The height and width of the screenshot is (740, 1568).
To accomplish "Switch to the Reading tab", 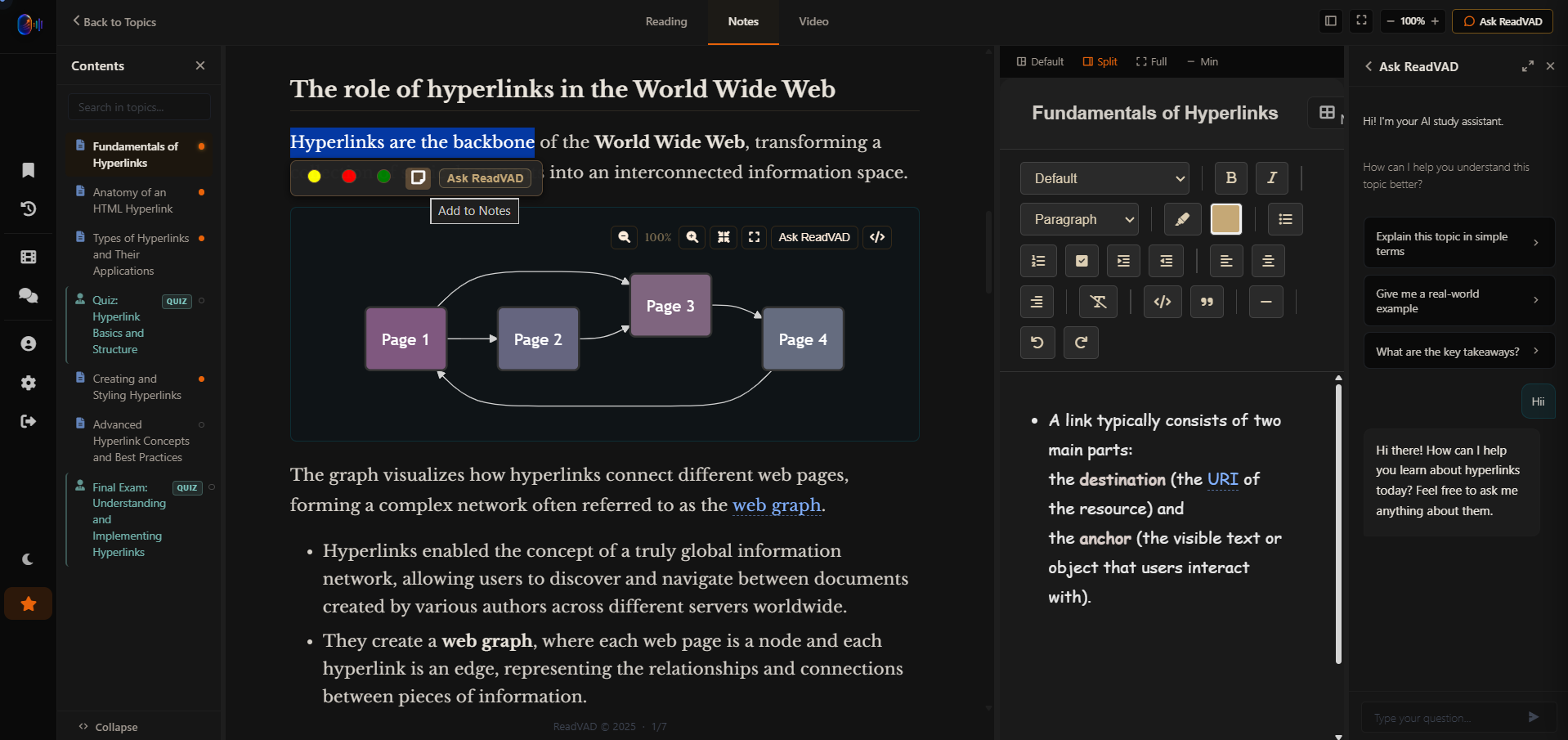I will pyautogui.click(x=666, y=22).
